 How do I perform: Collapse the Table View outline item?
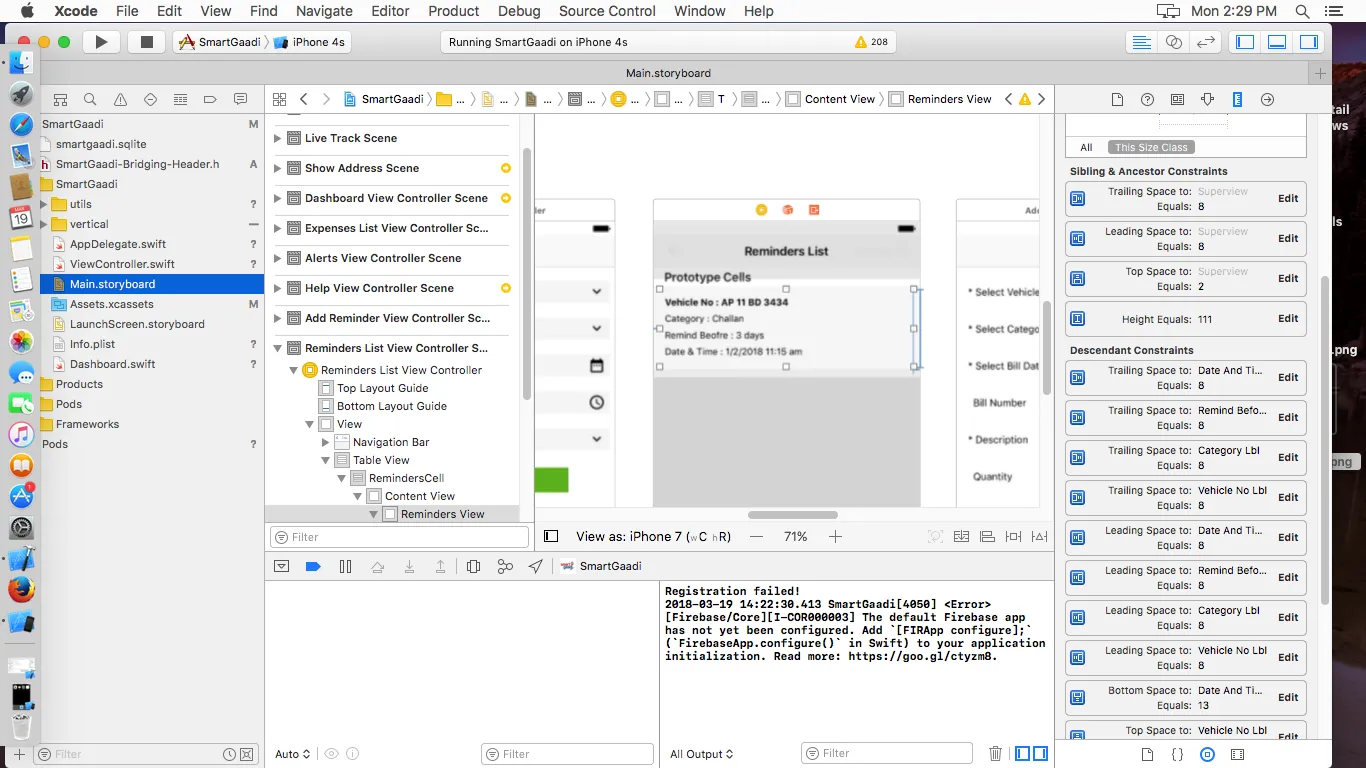pos(326,460)
